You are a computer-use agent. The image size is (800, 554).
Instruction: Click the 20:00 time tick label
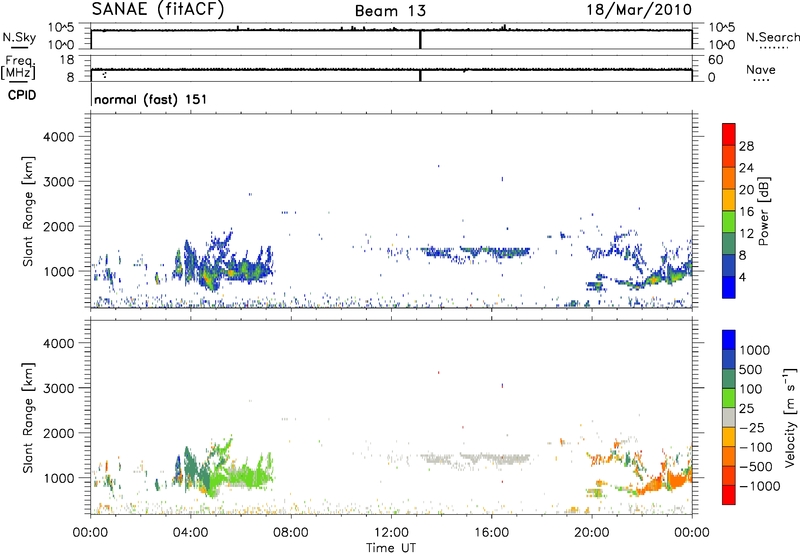point(591,533)
